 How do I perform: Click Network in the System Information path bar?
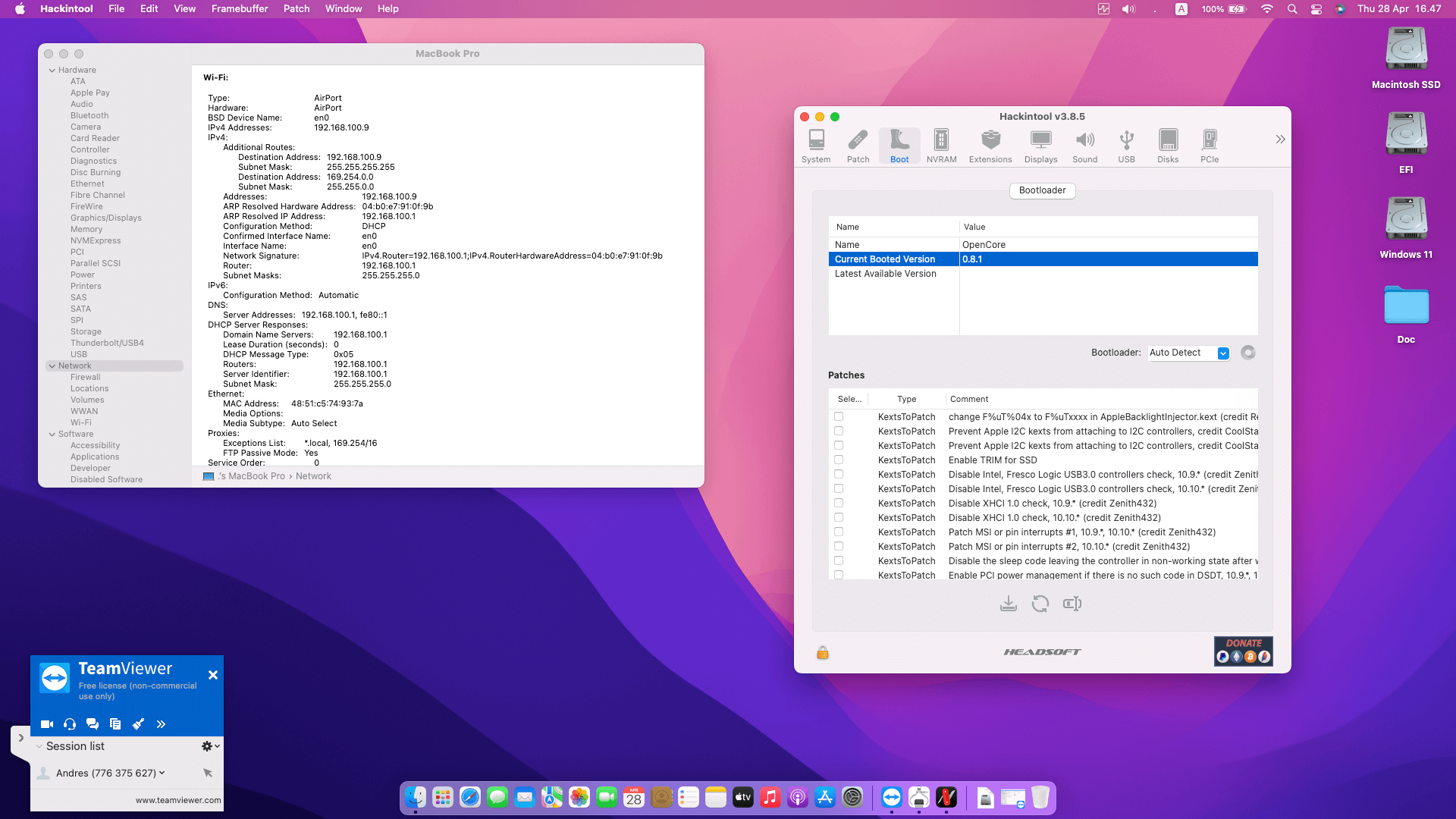[313, 476]
